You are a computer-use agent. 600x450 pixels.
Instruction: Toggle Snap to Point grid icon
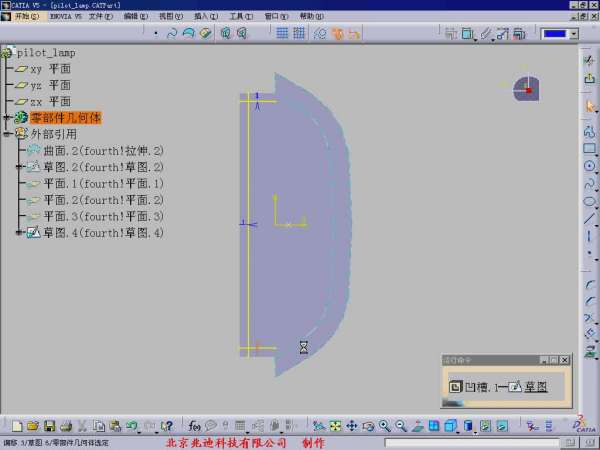(x=297, y=33)
